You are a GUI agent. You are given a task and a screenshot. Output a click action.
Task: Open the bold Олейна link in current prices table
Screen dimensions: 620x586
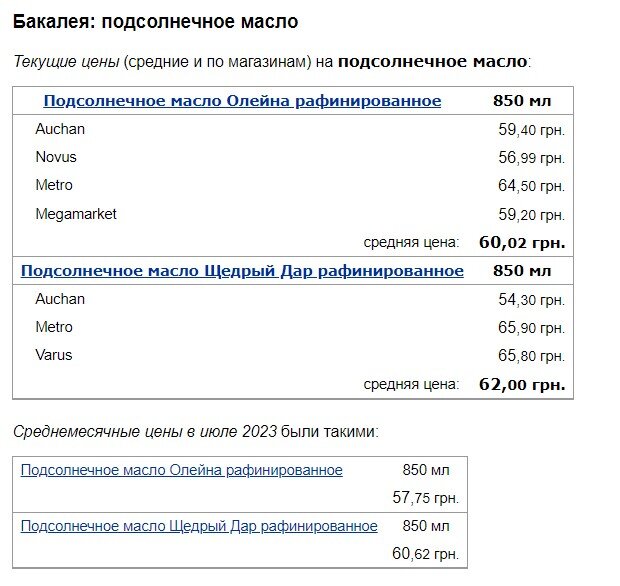pos(242,101)
